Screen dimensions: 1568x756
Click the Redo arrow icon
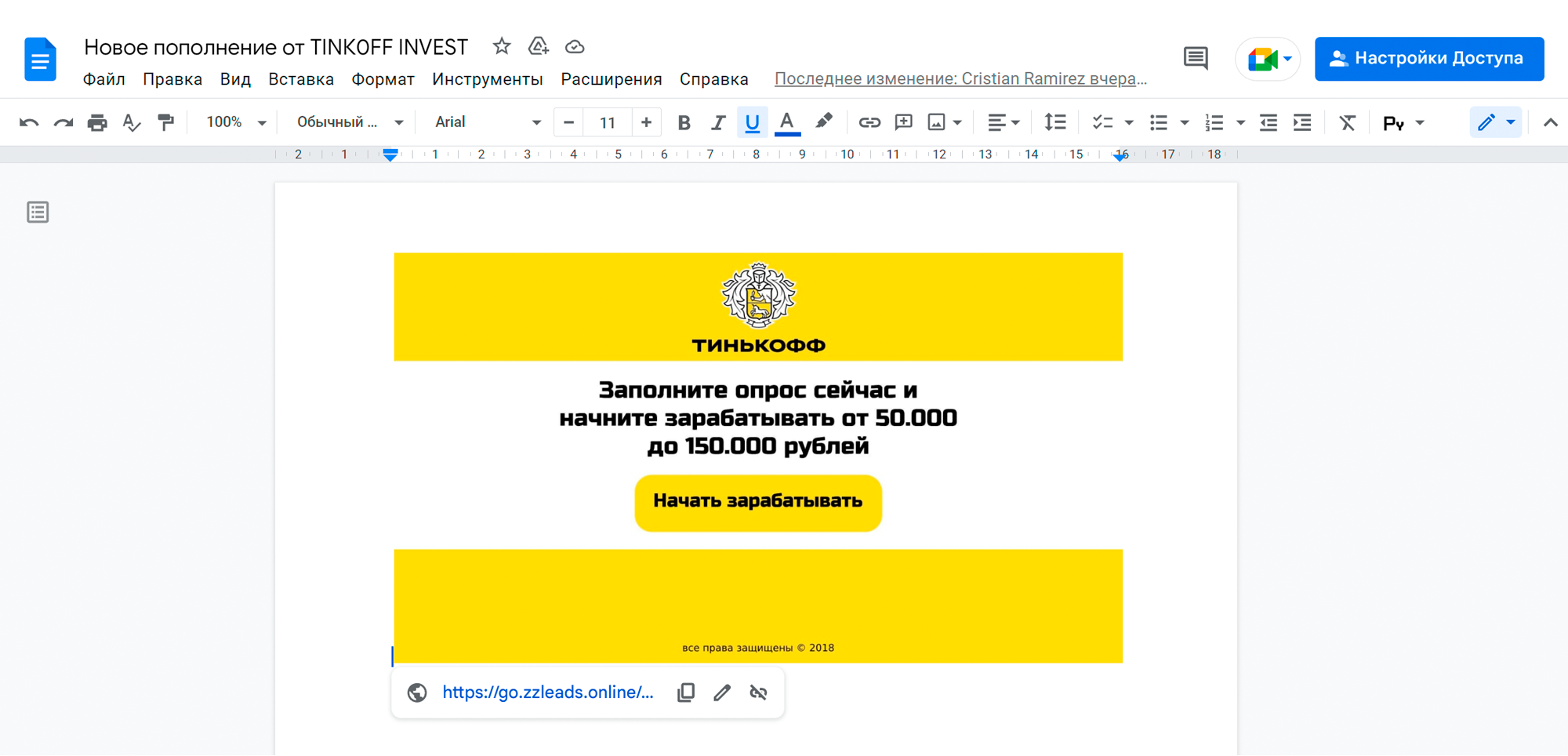[x=64, y=122]
